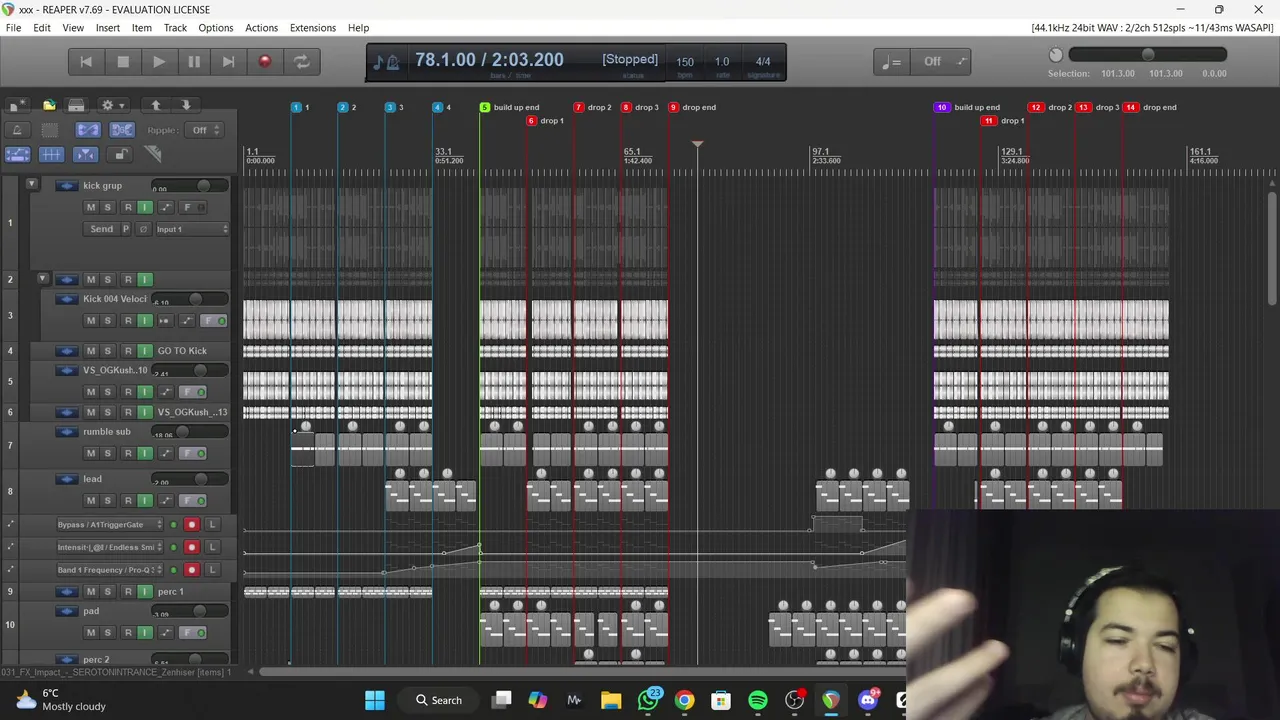Open Chrome from the taskbar
This screenshot has height=720, width=1280.
coord(684,700)
